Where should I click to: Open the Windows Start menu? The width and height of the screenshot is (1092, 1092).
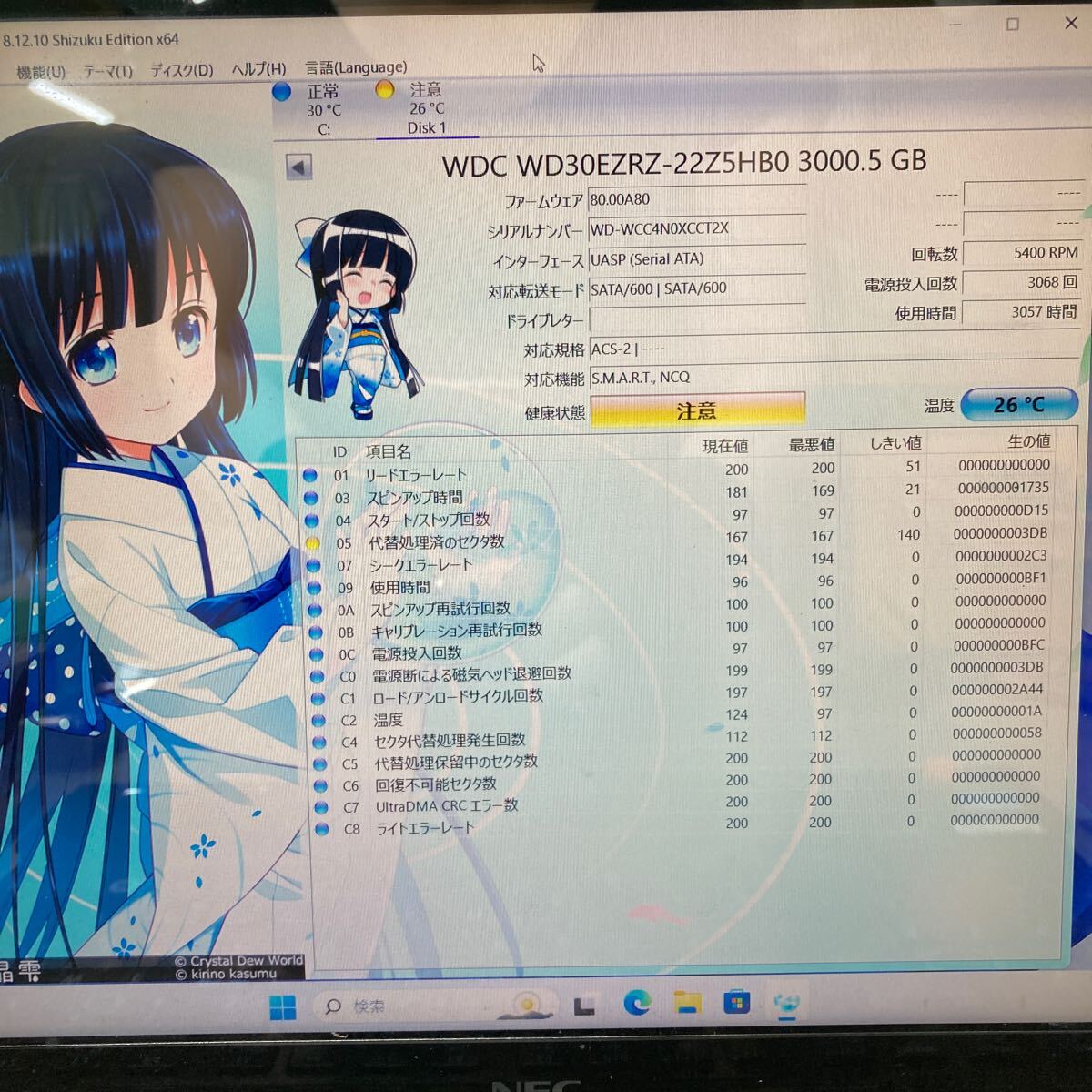coord(283,1007)
